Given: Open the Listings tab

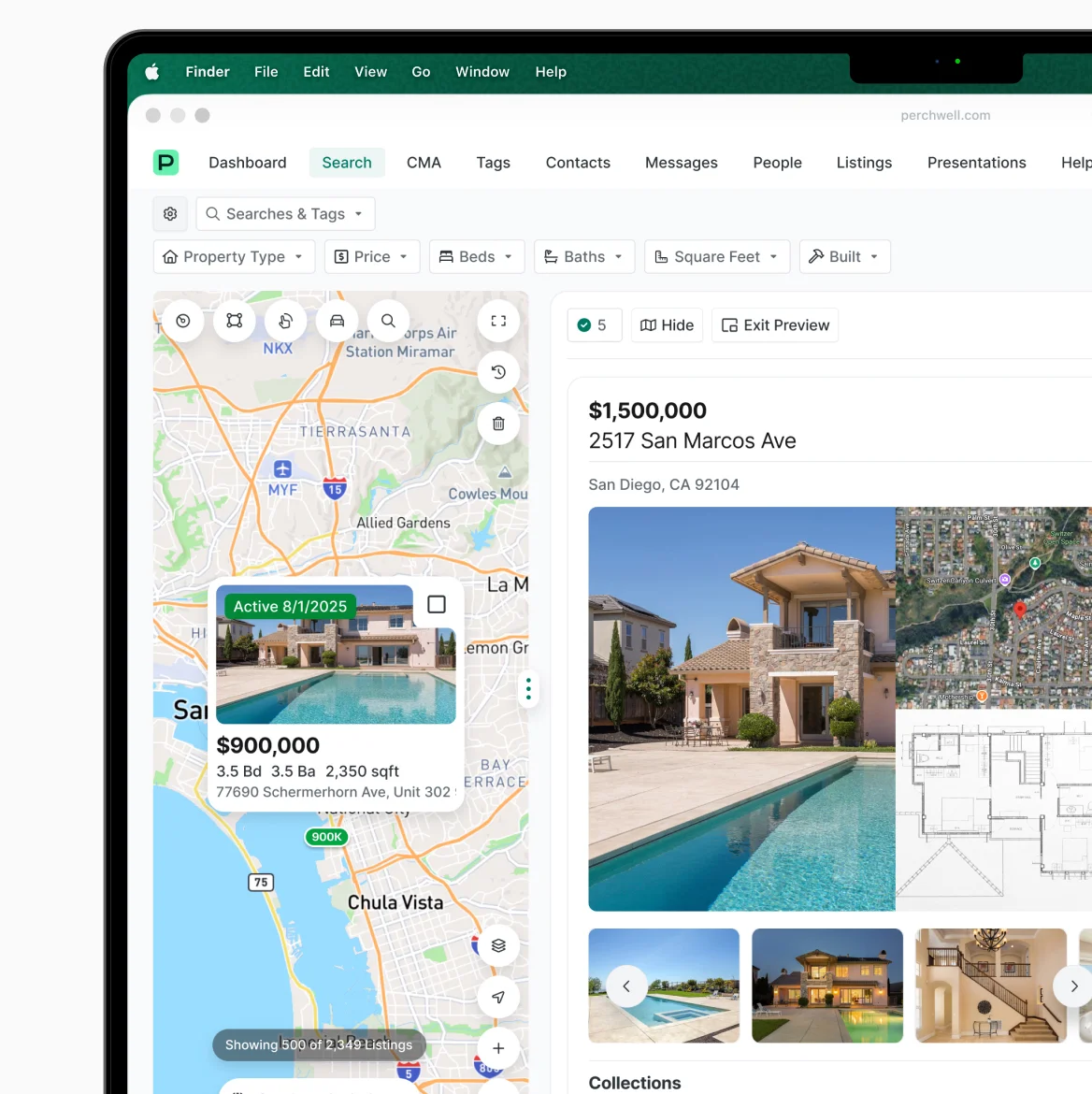Looking at the screenshot, I should [x=864, y=163].
